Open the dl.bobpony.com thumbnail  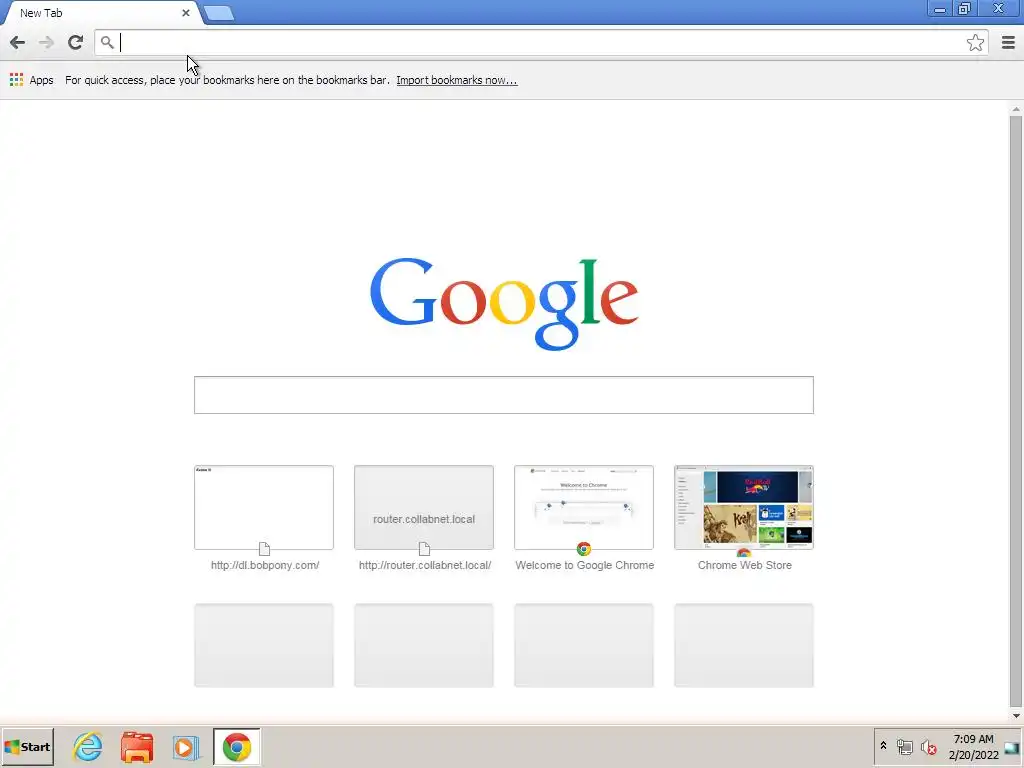(264, 507)
